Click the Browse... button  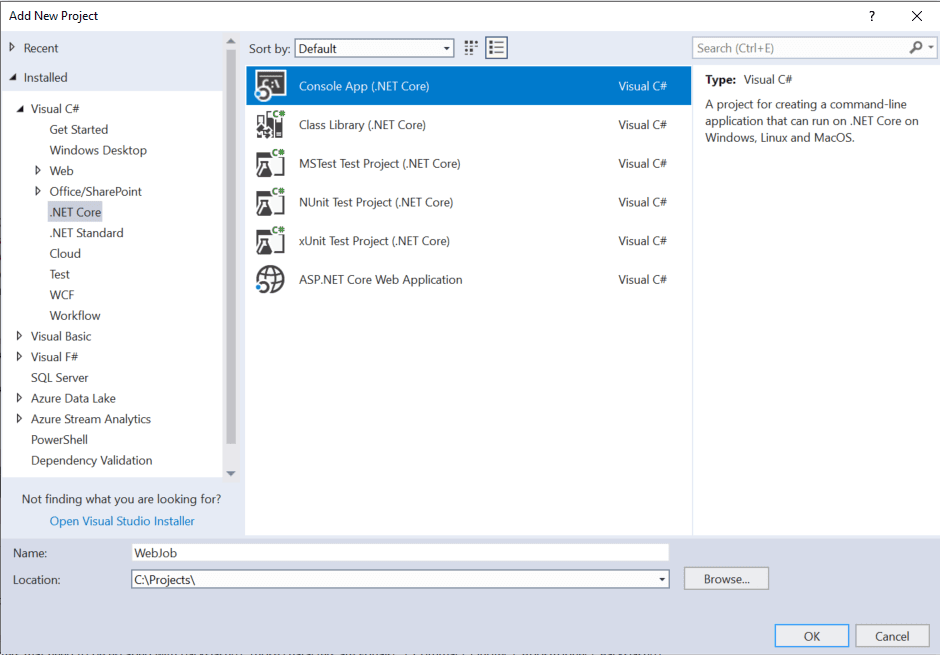pos(726,579)
